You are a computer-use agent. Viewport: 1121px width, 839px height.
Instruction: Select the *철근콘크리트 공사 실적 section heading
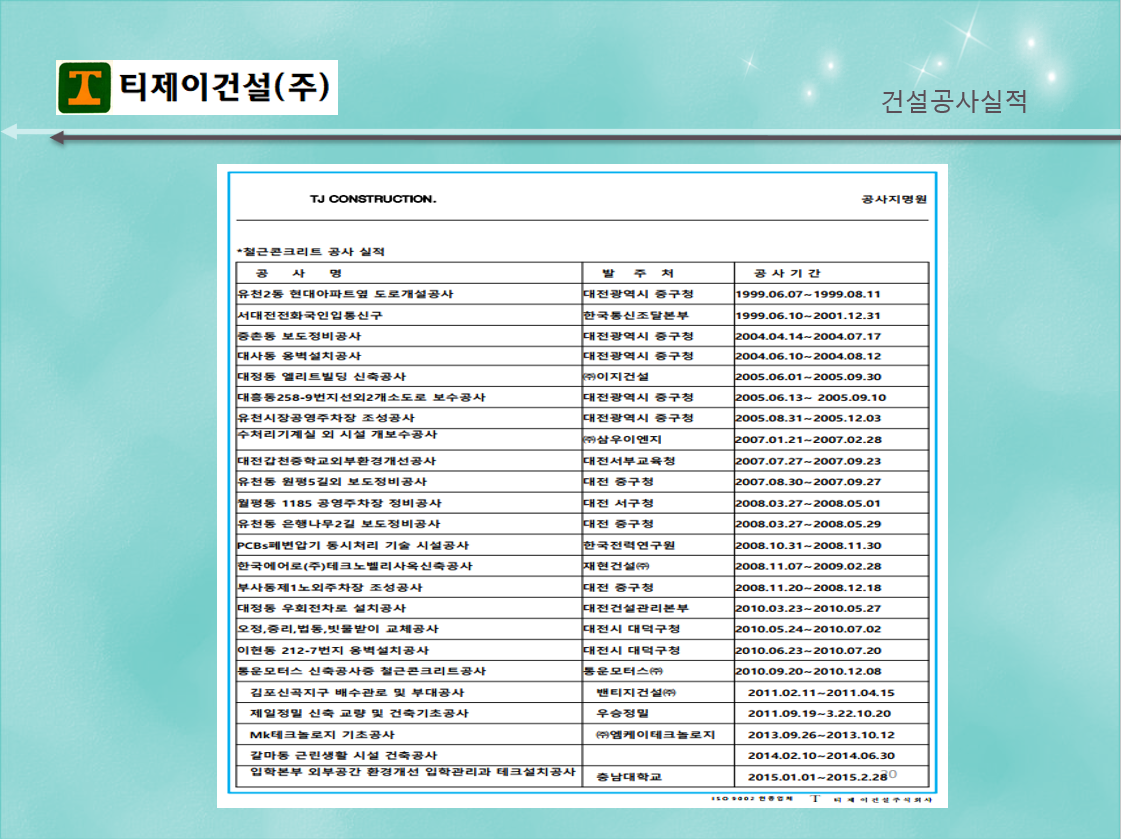click(x=311, y=252)
